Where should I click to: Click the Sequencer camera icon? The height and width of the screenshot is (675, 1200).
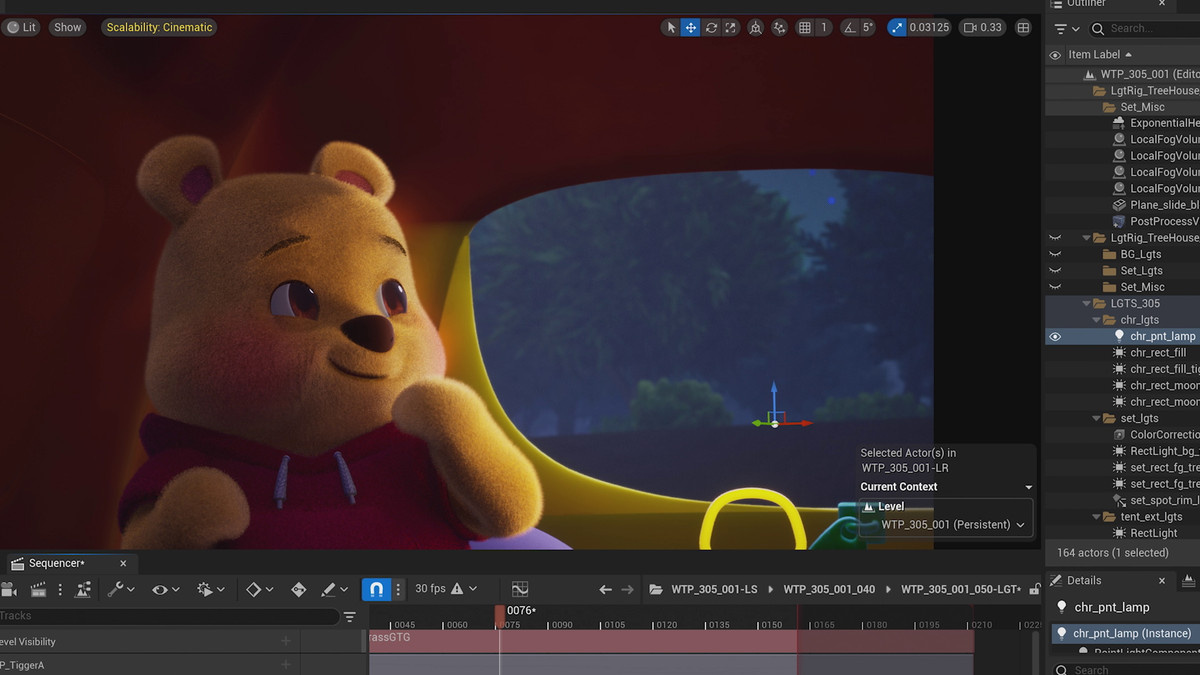(x=9, y=590)
